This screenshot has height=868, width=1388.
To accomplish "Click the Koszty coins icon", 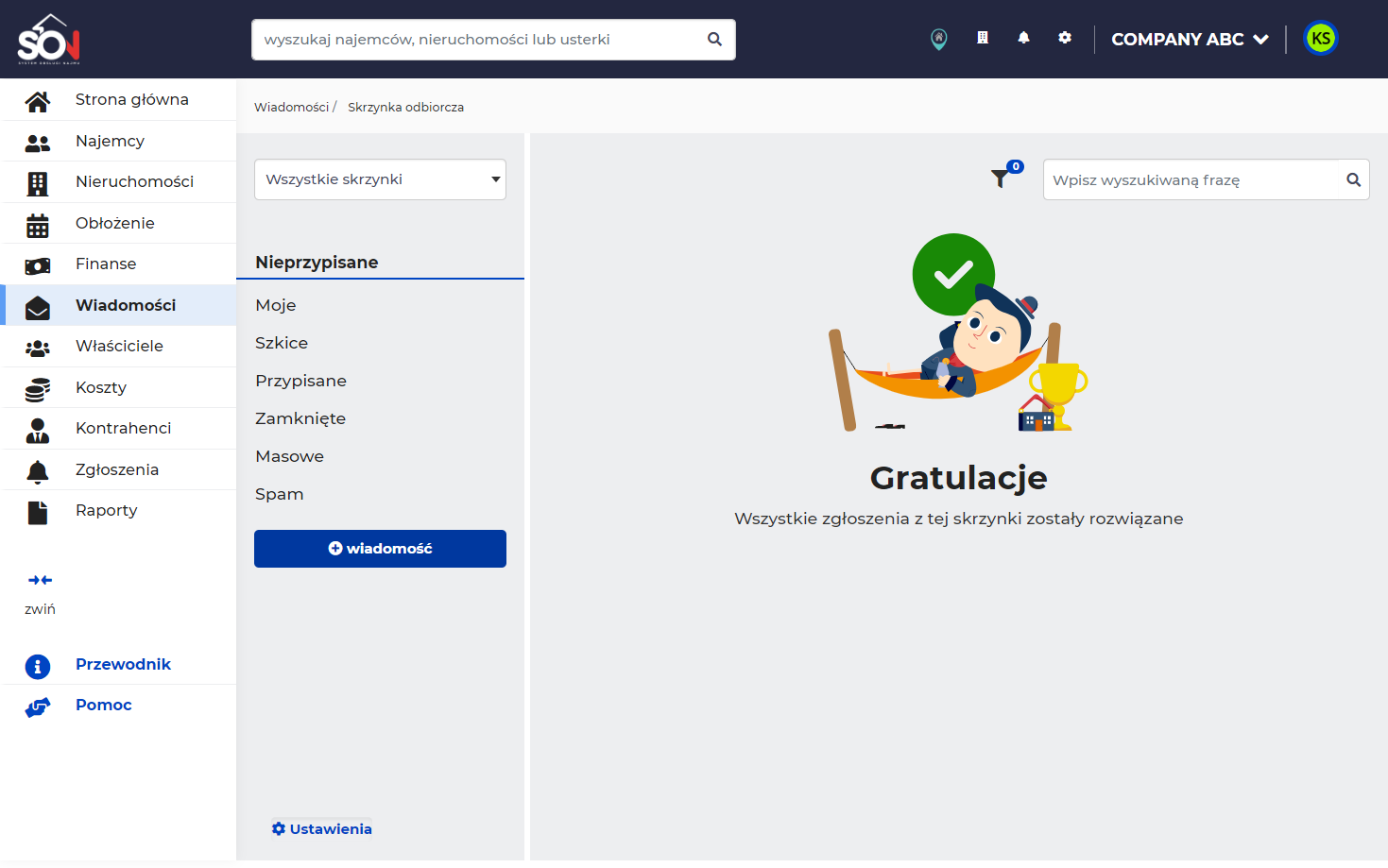I will pos(38,389).
